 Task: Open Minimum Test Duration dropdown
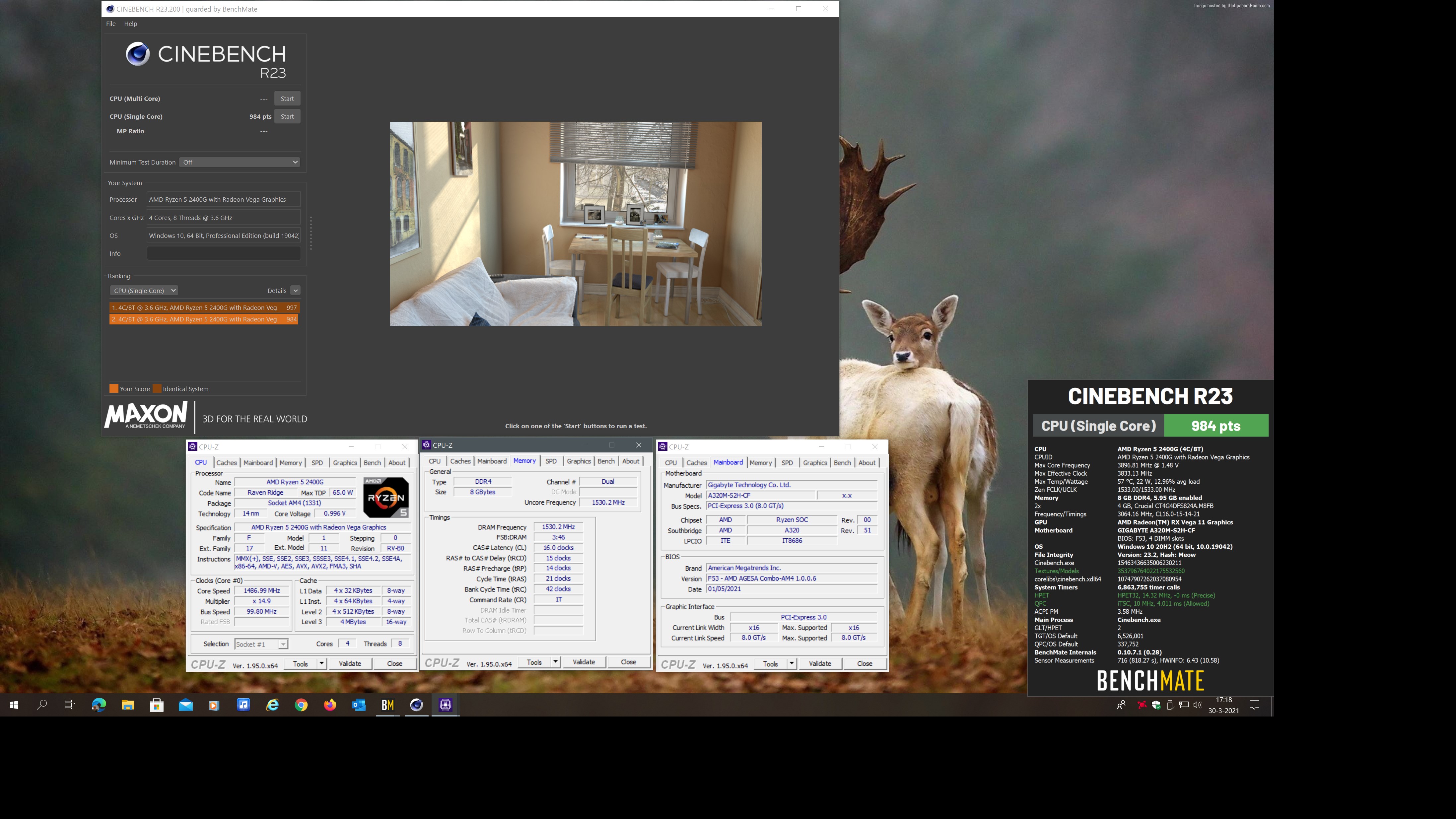pos(240,162)
